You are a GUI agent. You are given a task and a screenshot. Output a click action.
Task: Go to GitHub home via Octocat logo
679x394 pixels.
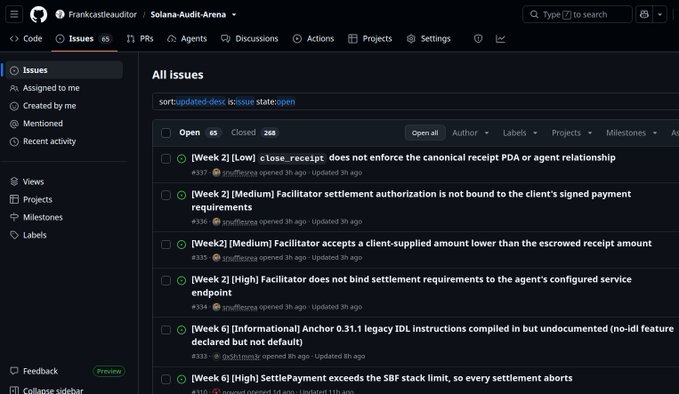tap(39, 14)
